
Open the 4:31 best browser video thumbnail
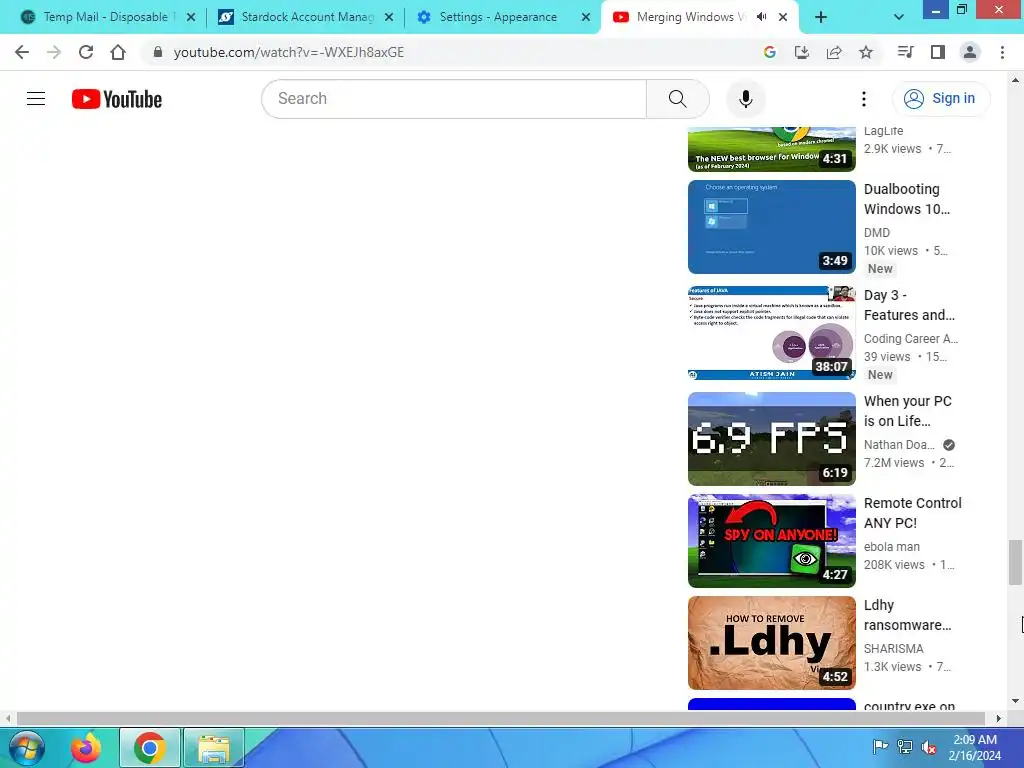(x=771, y=150)
